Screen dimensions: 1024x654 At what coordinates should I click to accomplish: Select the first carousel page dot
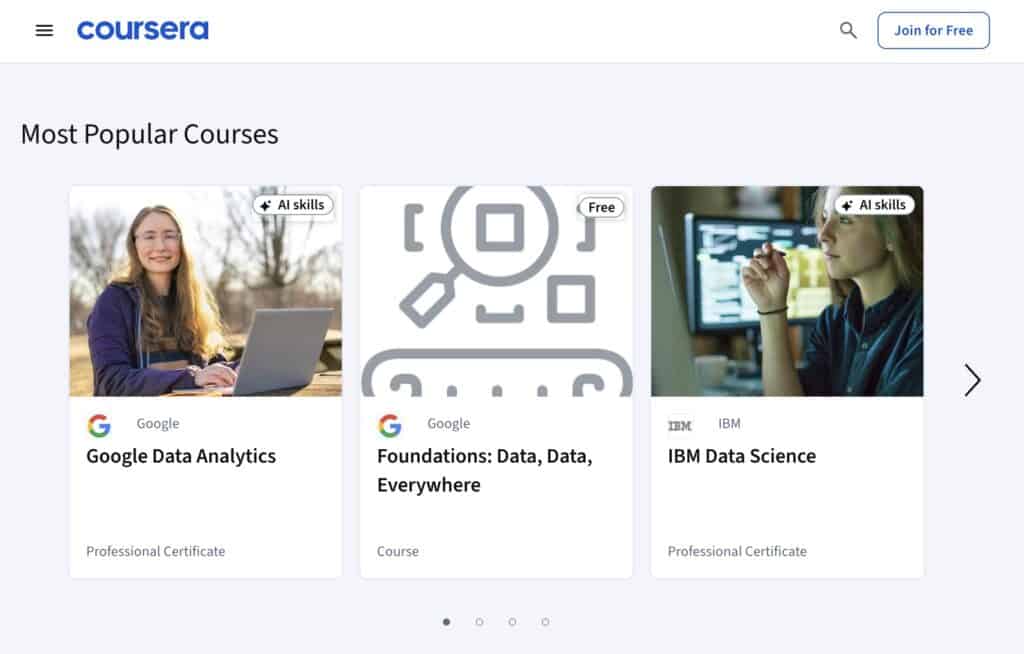click(446, 622)
